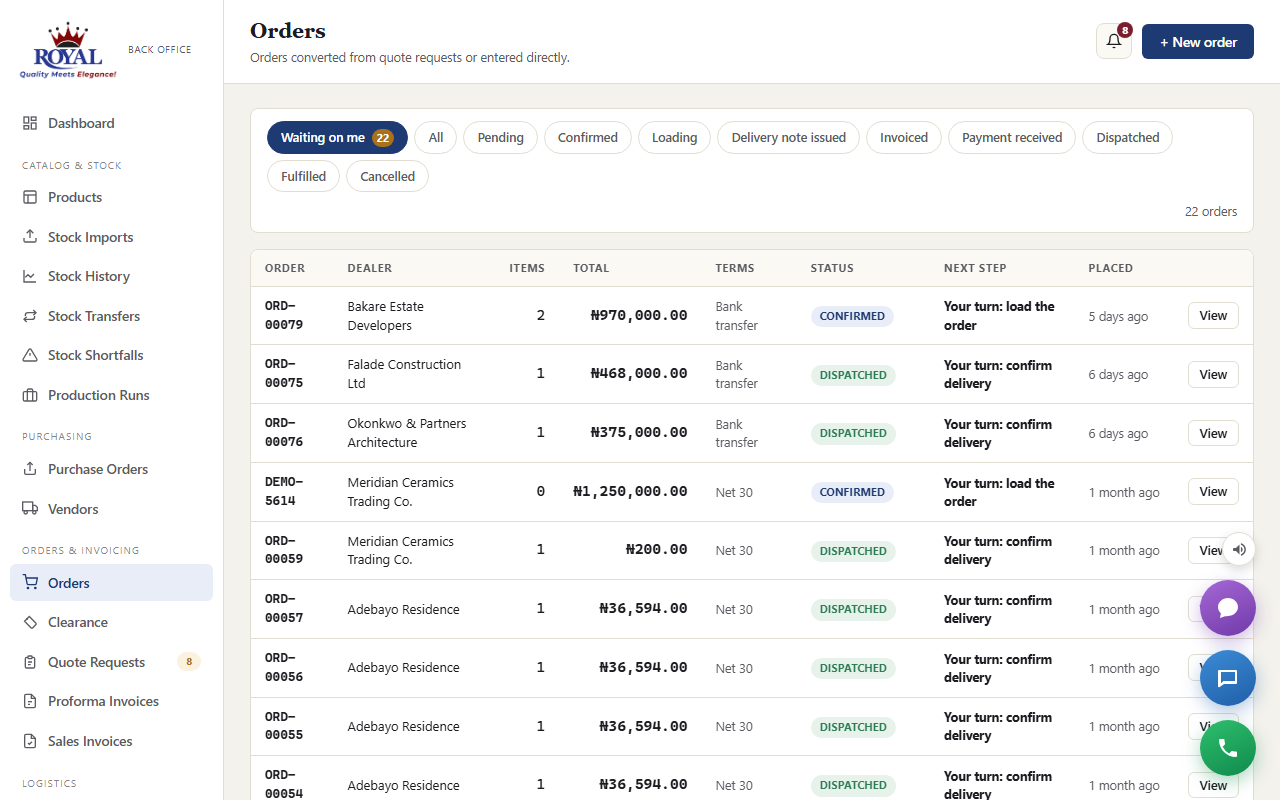Click the Stock Transfers arrows icon
This screenshot has width=1280, height=800.
coord(30,316)
